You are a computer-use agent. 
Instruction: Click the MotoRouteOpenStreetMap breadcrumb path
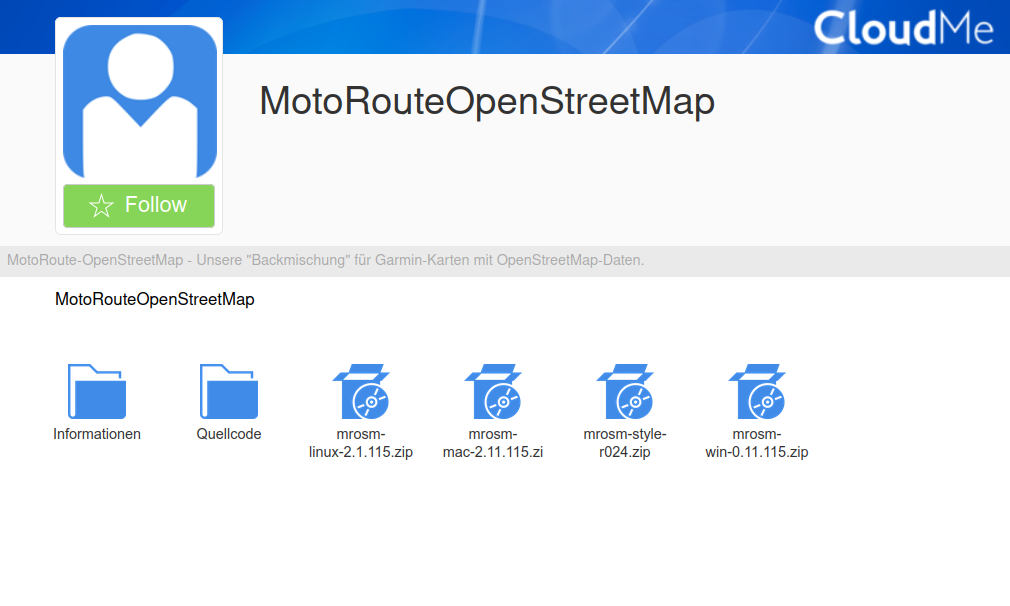155,299
